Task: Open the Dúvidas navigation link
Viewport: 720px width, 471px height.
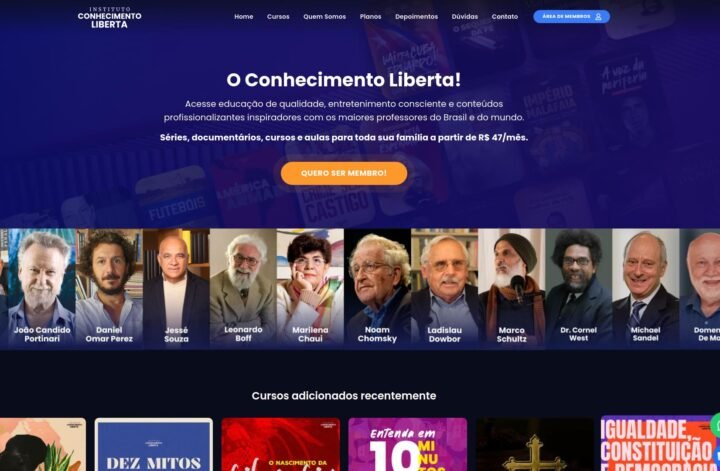Action: coord(464,17)
